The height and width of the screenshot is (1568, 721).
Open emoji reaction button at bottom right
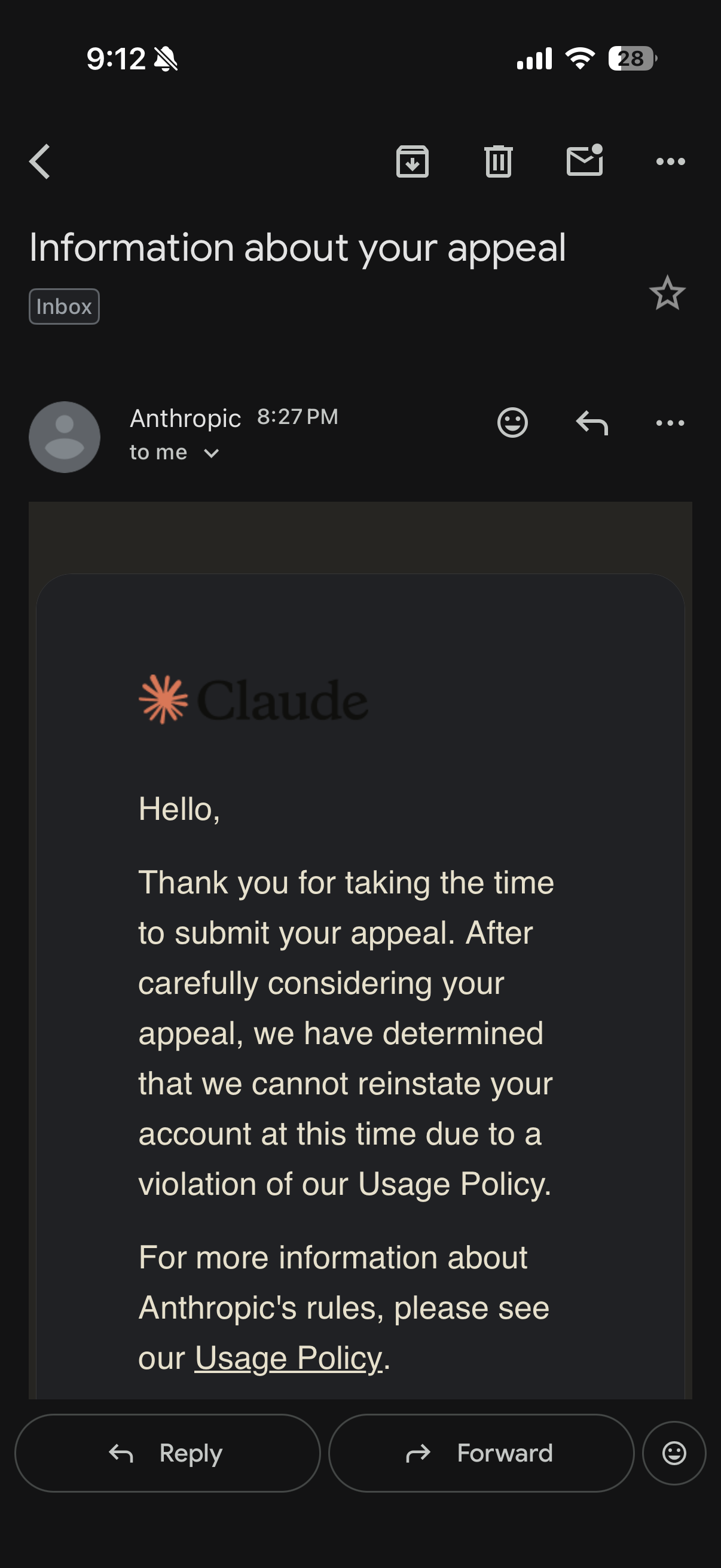coord(674,1453)
